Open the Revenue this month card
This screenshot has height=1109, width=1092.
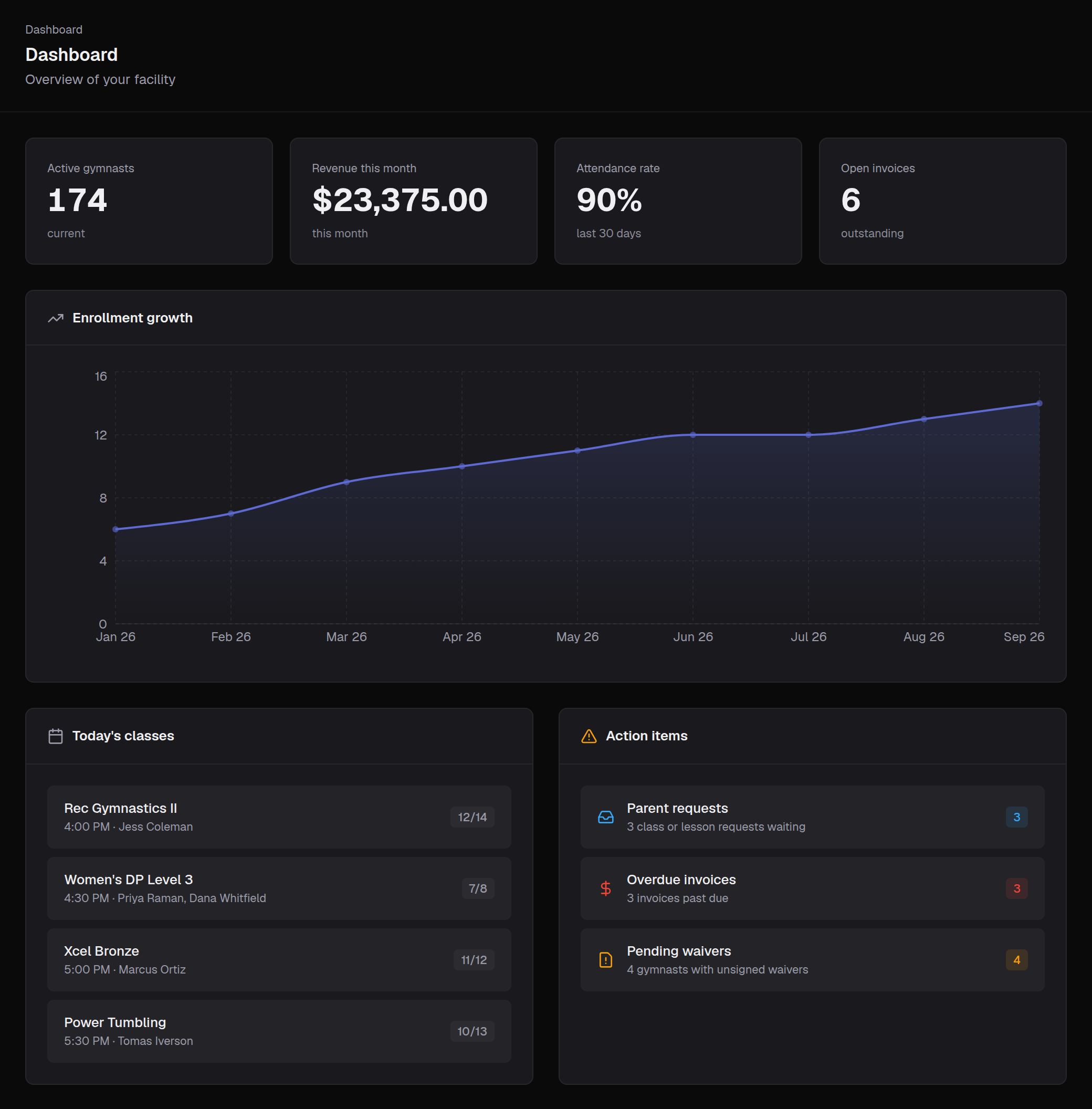[414, 201]
